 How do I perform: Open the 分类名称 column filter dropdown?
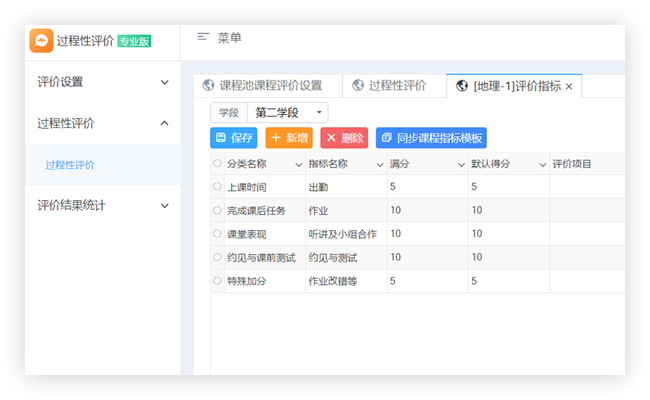point(297,164)
